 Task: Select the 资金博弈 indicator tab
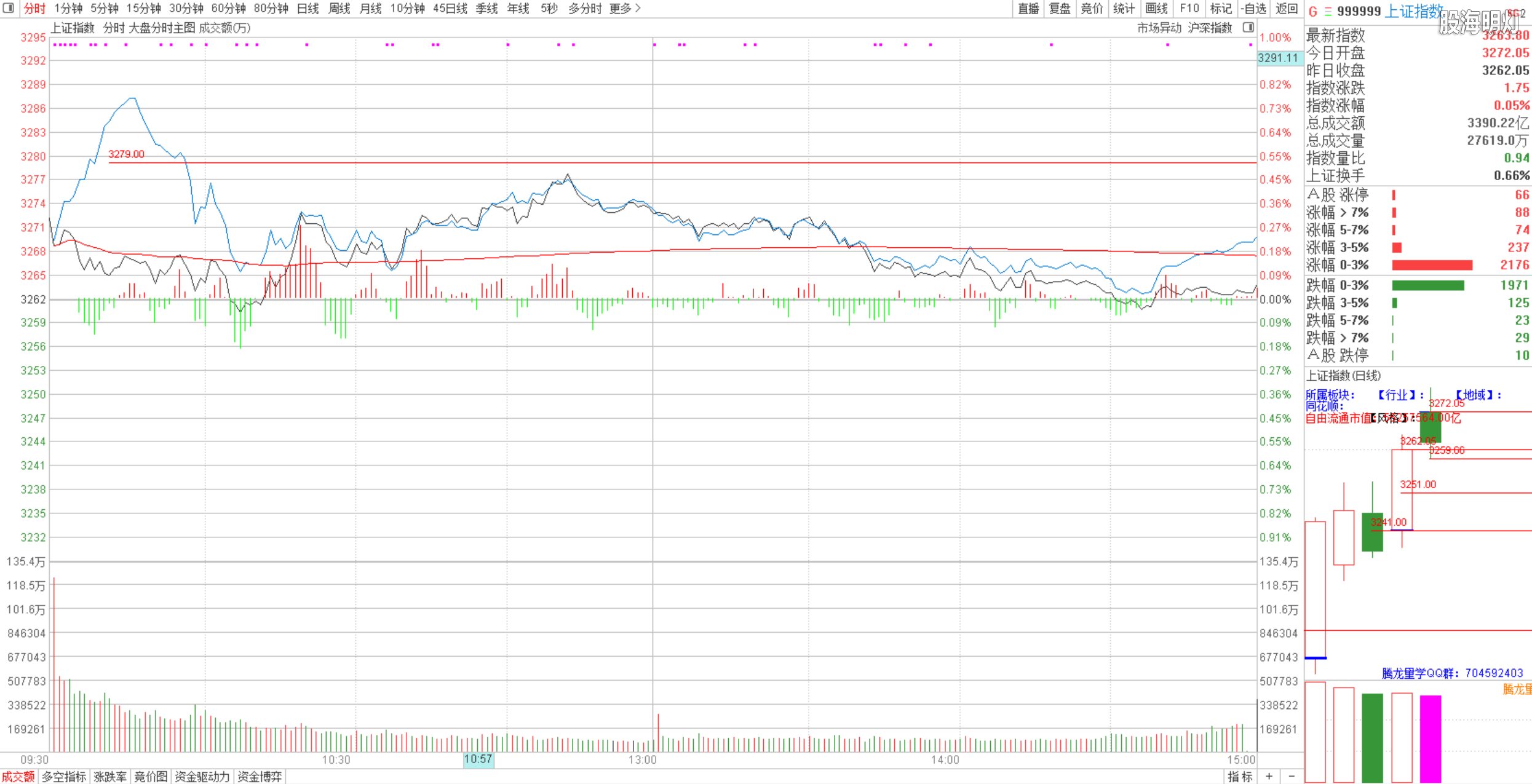pos(260,777)
